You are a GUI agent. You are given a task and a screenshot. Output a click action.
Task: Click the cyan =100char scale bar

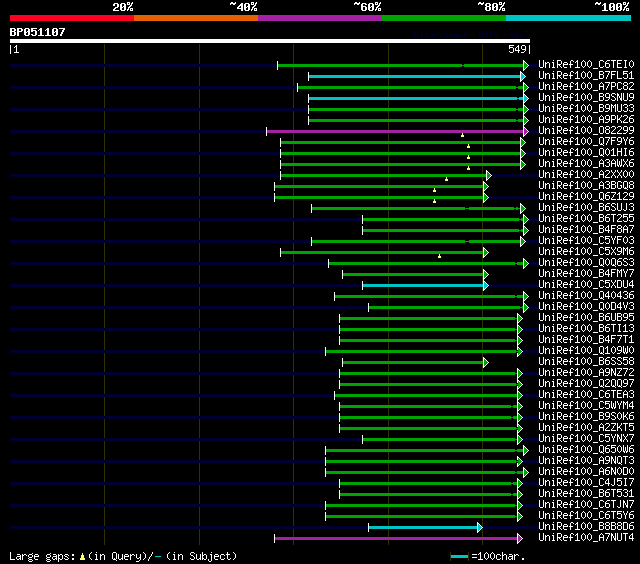(x=459, y=556)
